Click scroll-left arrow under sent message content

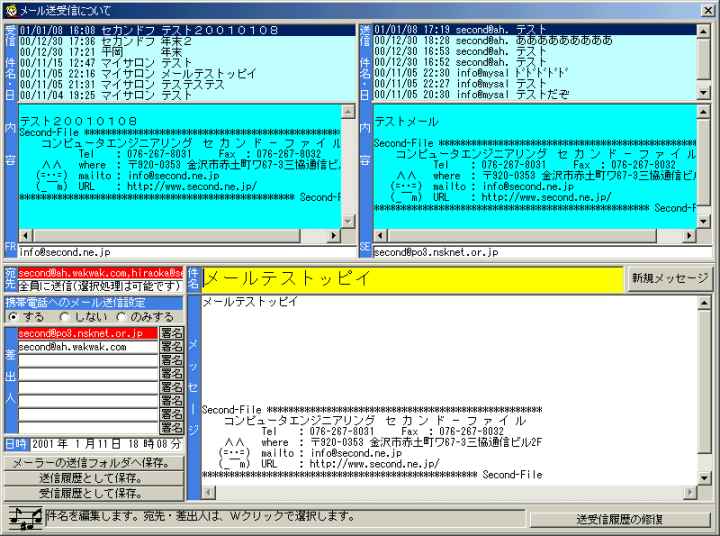pos(381,237)
